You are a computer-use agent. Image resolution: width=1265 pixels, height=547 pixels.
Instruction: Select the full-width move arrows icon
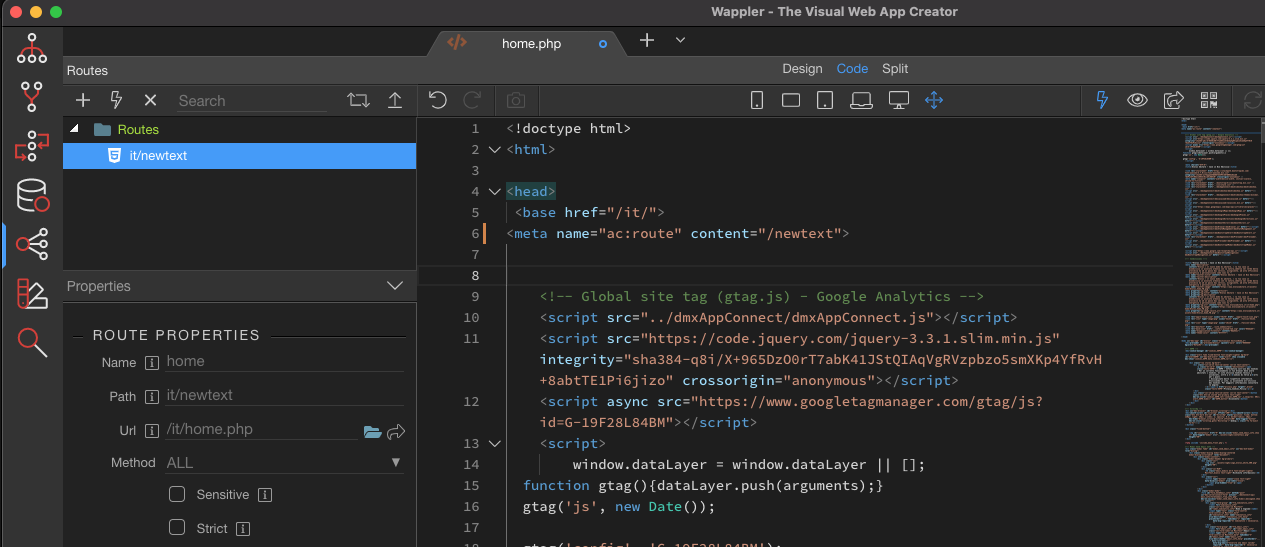934,100
